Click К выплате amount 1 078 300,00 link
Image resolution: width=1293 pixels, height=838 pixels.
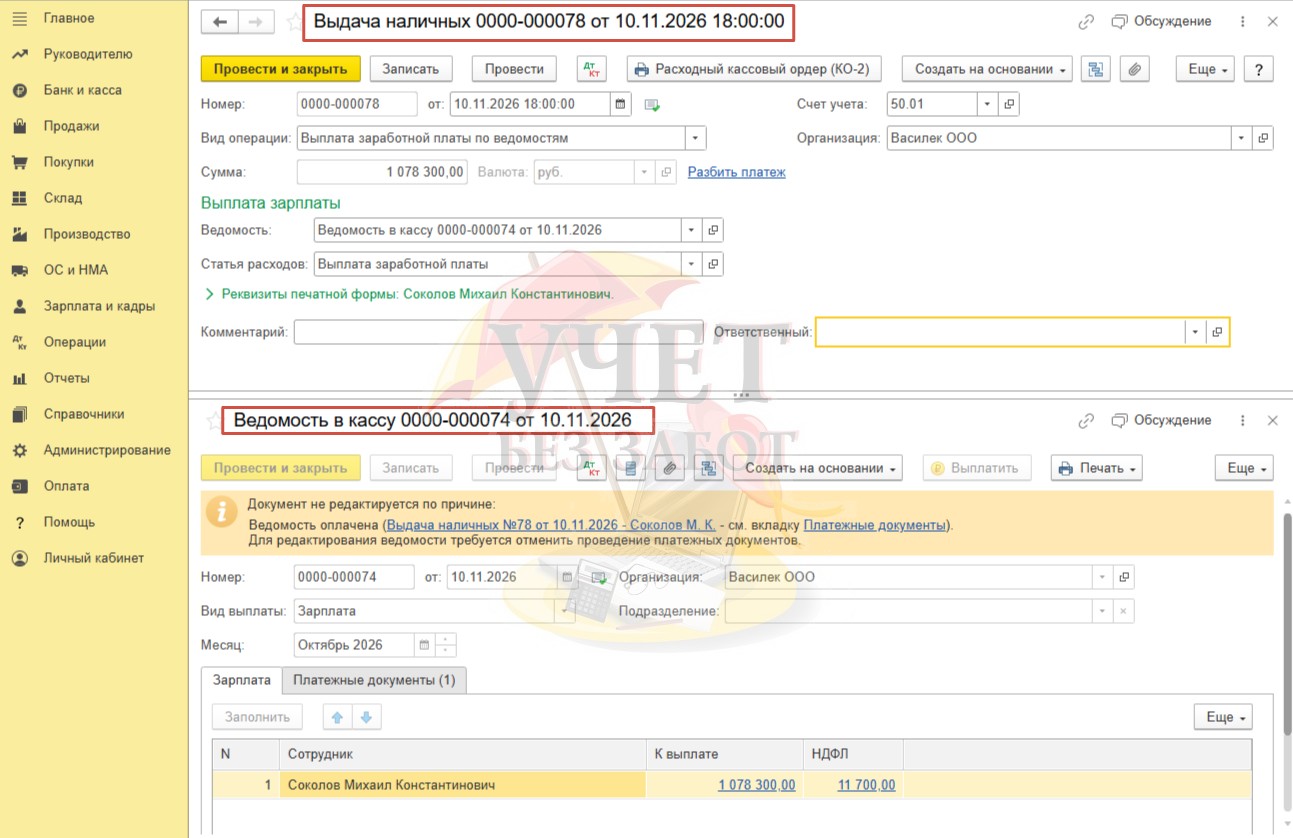click(x=757, y=785)
